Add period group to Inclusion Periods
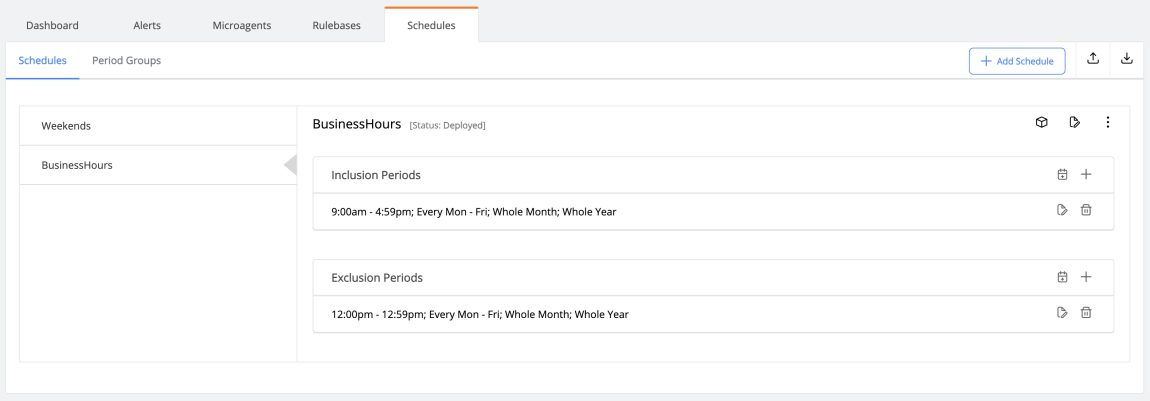The height and width of the screenshot is (401, 1150). (1062, 174)
